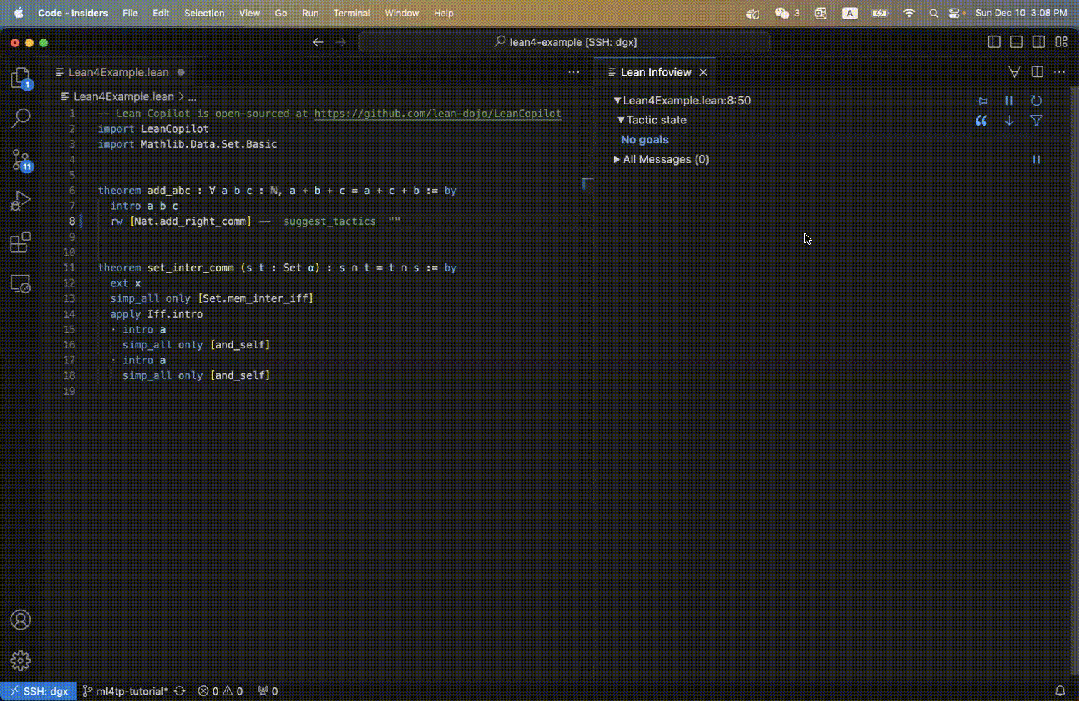The image size is (1079, 701).
Task: Open the Terminal menu
Action: [x=354, y=13]
